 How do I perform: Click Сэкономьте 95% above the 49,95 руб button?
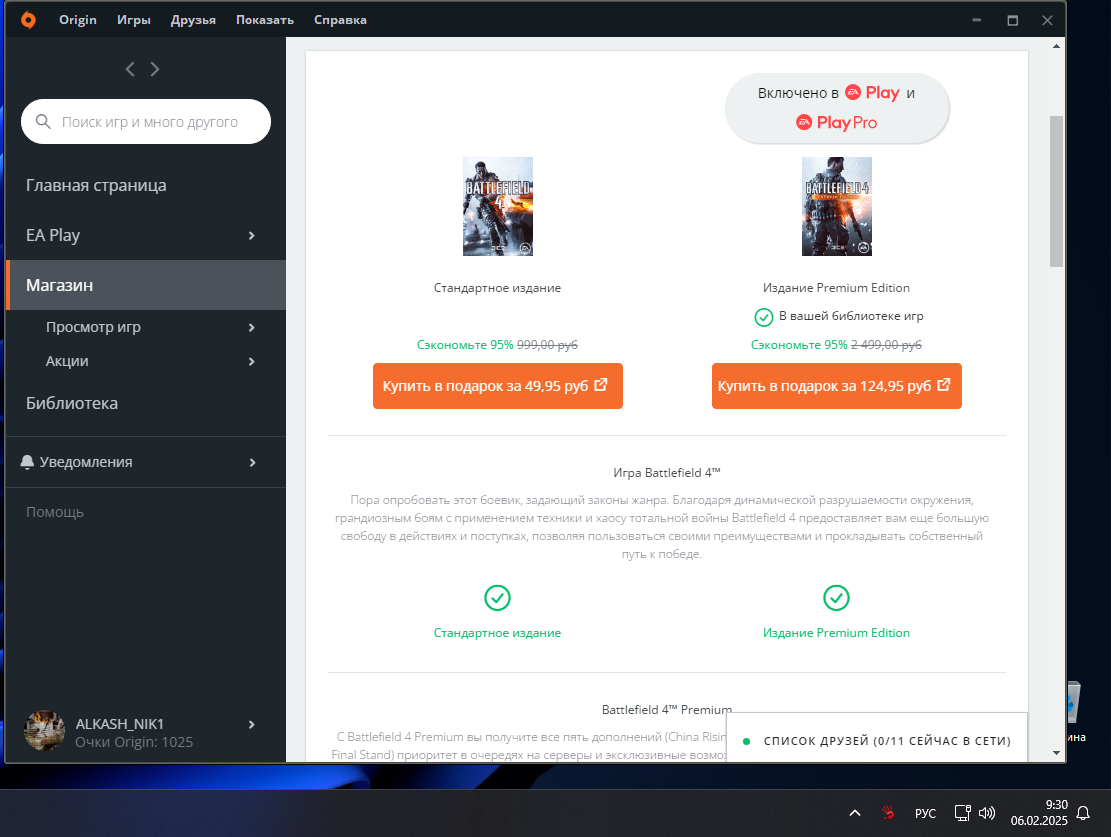(x=465, y=345)
